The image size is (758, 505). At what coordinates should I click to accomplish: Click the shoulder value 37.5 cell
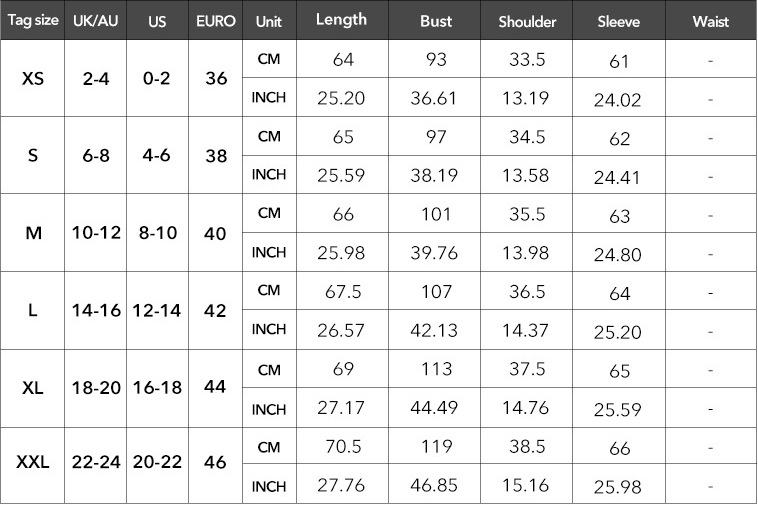pos(527,369)
